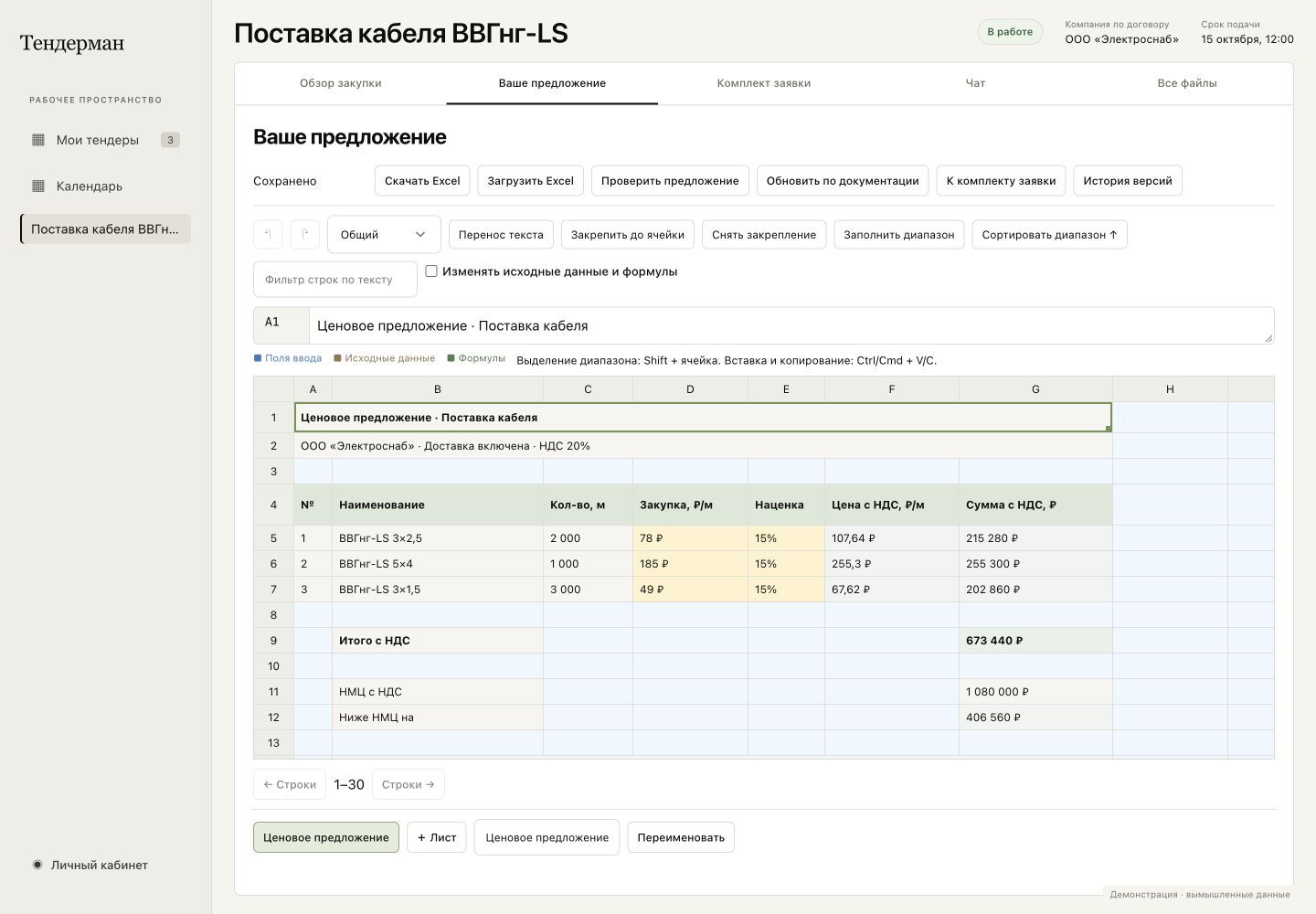The width and height of the screenshot is (1316, 914).
Task: Go to next rows with Строки → button
Action: [x=409, y=784]
